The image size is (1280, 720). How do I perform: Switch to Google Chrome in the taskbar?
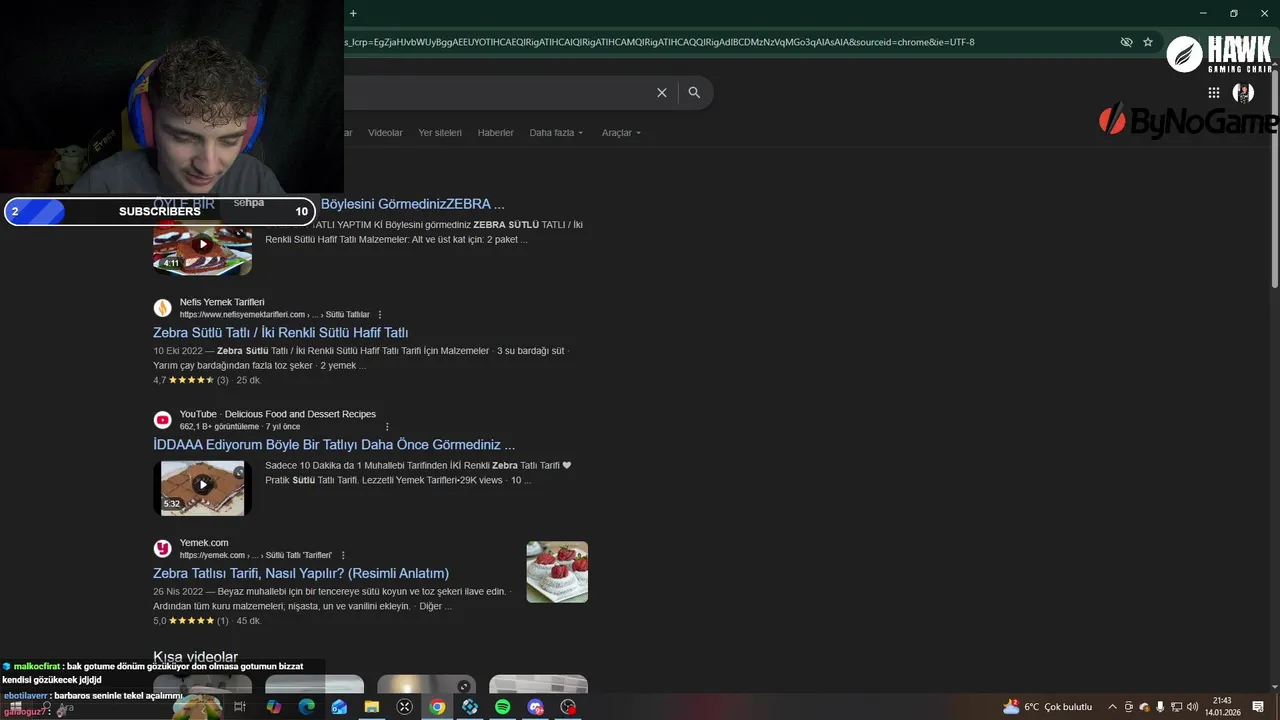(x=437, y=707)
